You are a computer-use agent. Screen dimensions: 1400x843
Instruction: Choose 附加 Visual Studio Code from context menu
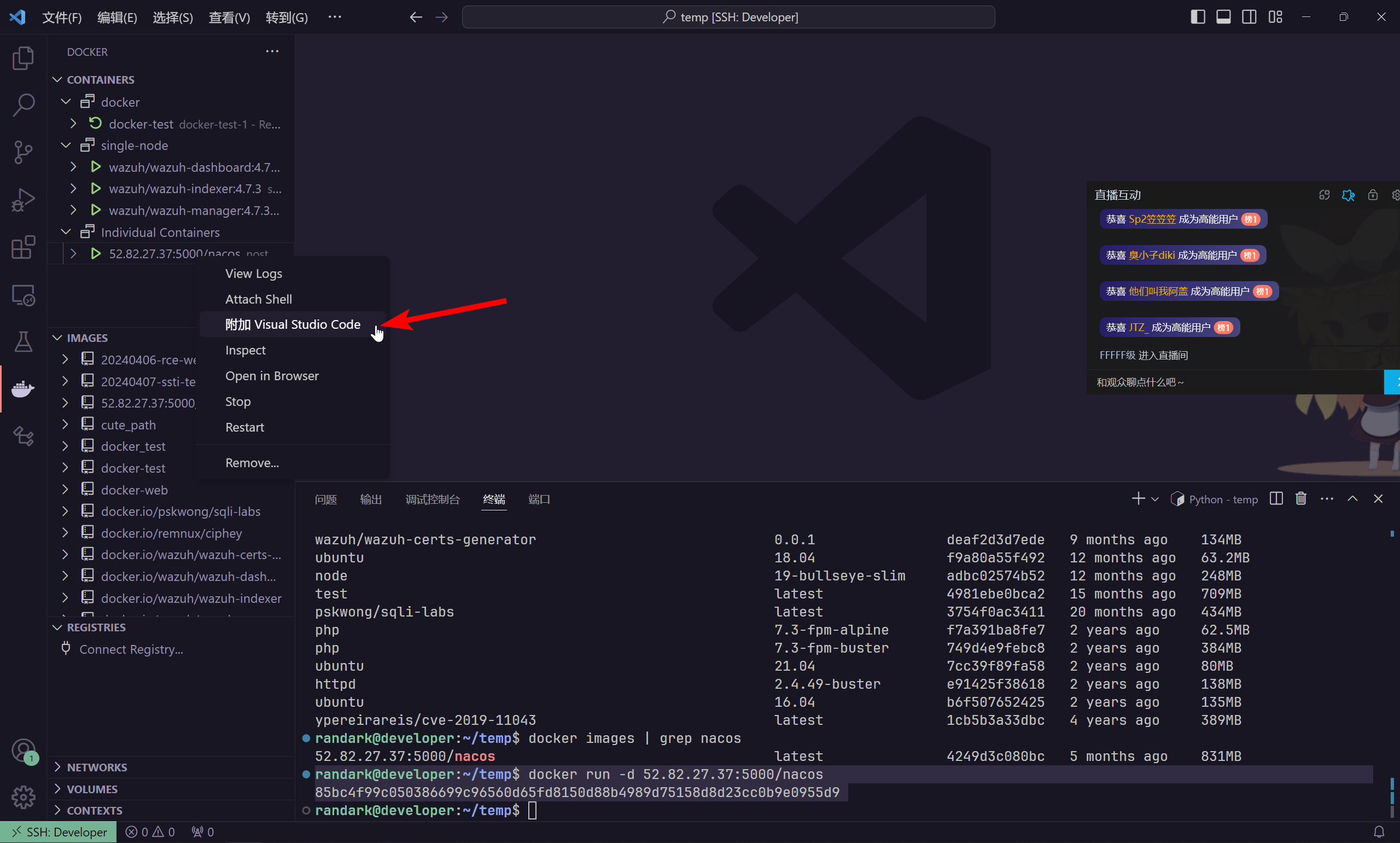293,324
